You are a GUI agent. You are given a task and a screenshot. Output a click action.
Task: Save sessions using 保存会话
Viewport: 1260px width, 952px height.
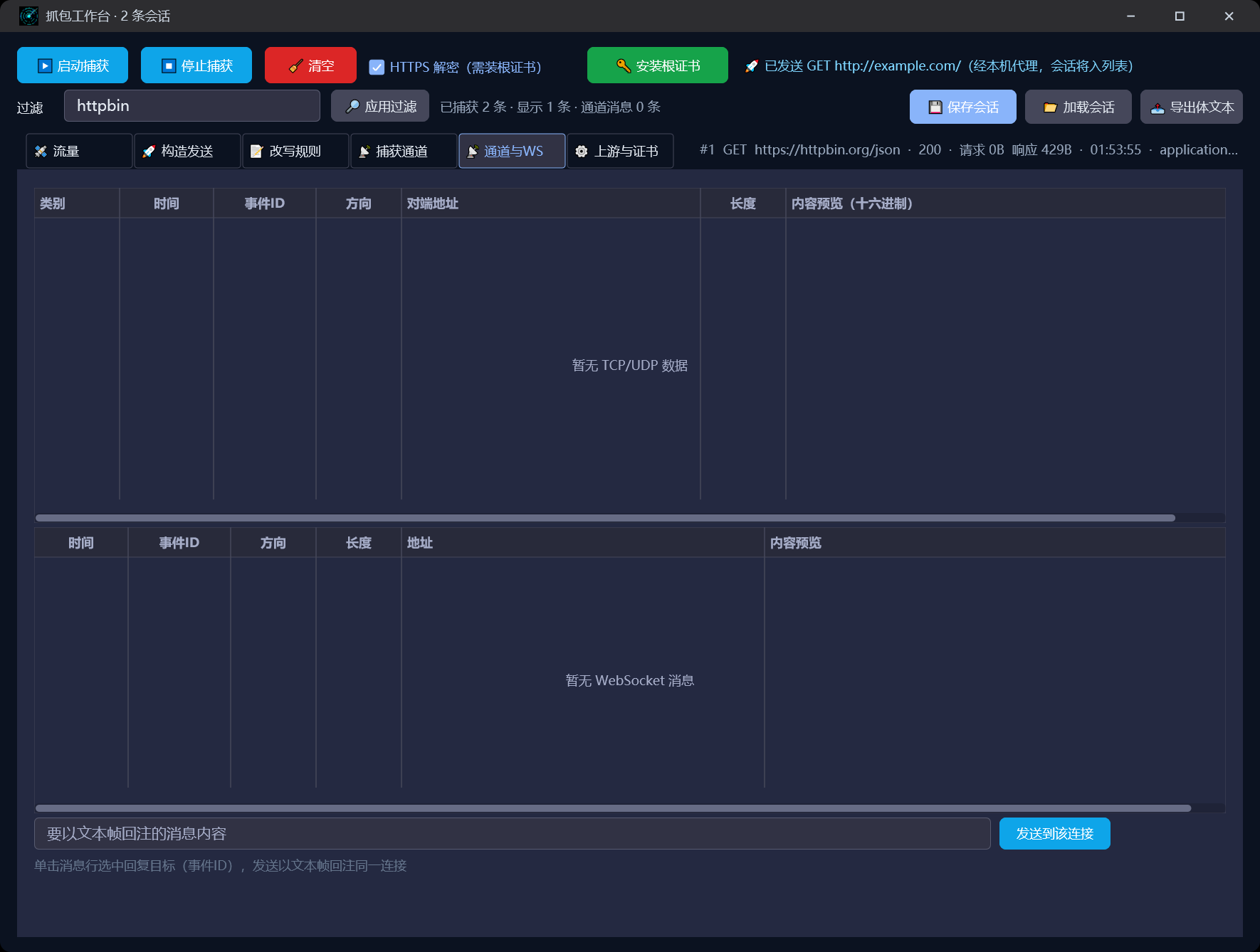pyautogui.click(x=963, y=107)
